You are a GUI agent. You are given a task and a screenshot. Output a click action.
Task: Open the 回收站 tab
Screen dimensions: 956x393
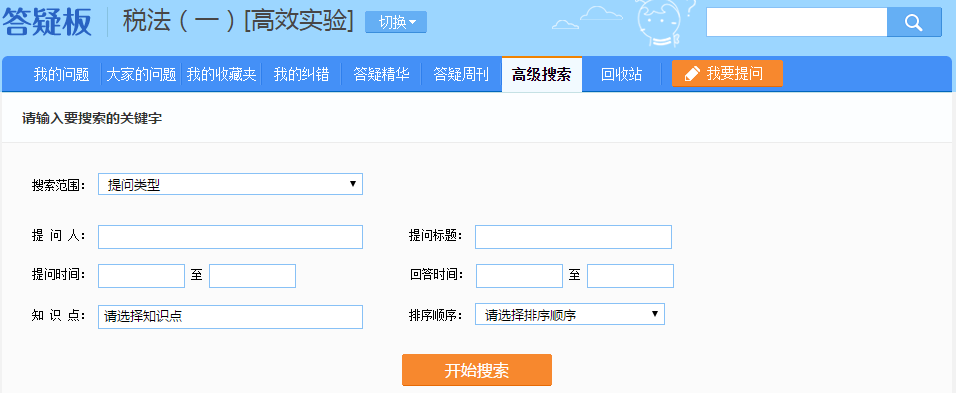click(x=621, y=75)
